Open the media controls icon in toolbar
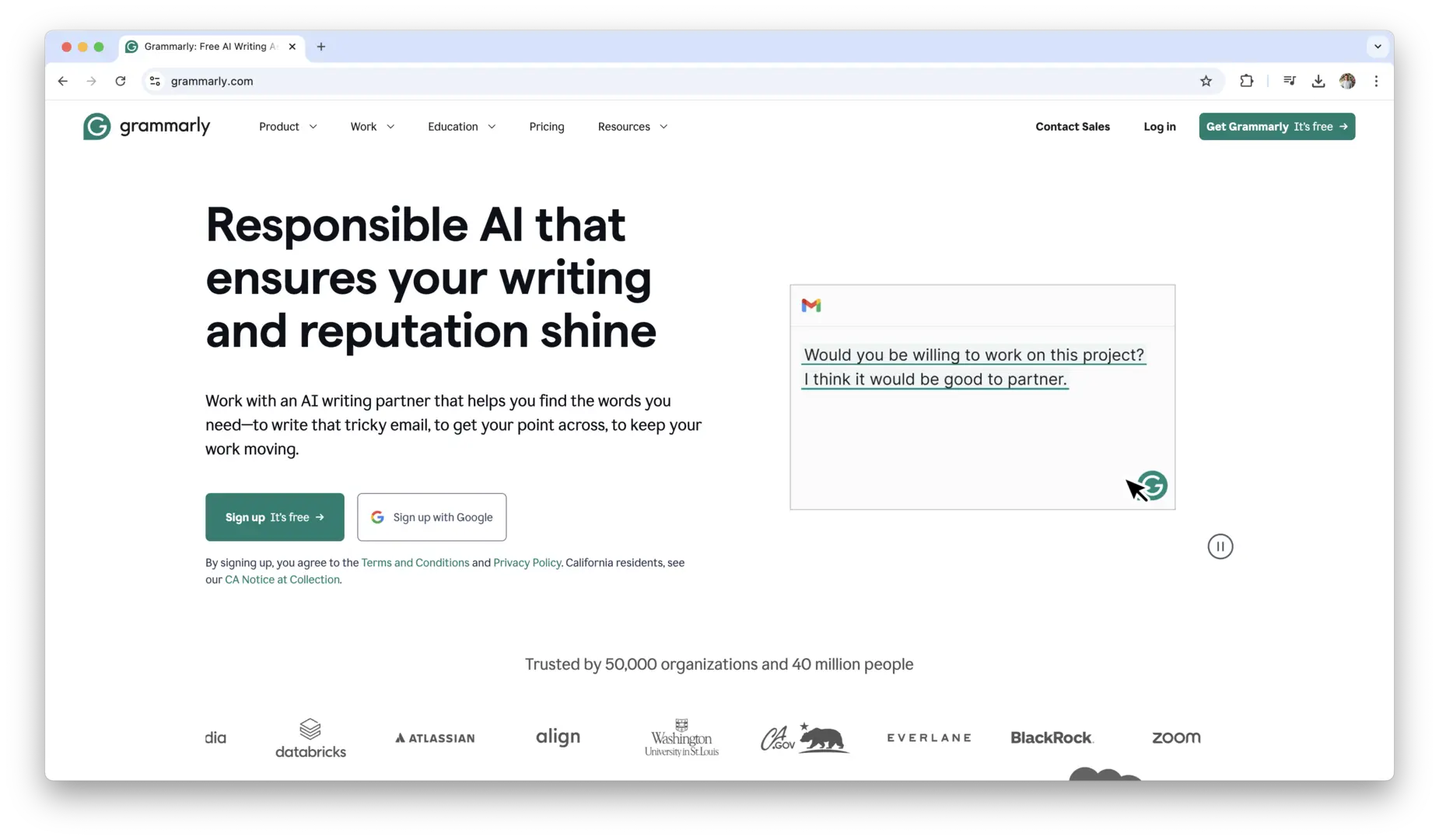The image size is (1439, 840). (x=1289, y=81)
